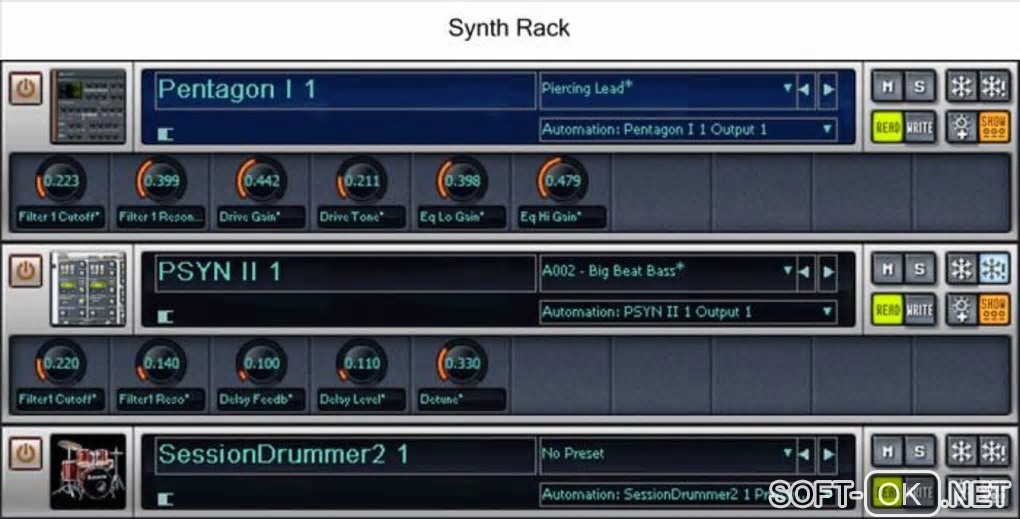Click the small icon under Pentagon I 1 name
The height and width of the screenshot is (519, 1020).
(166, 134)
